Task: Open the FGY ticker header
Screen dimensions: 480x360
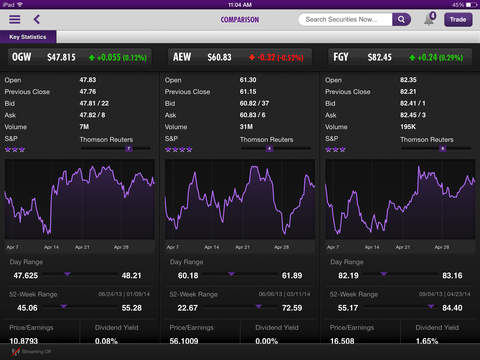Action: click(400, 57)
